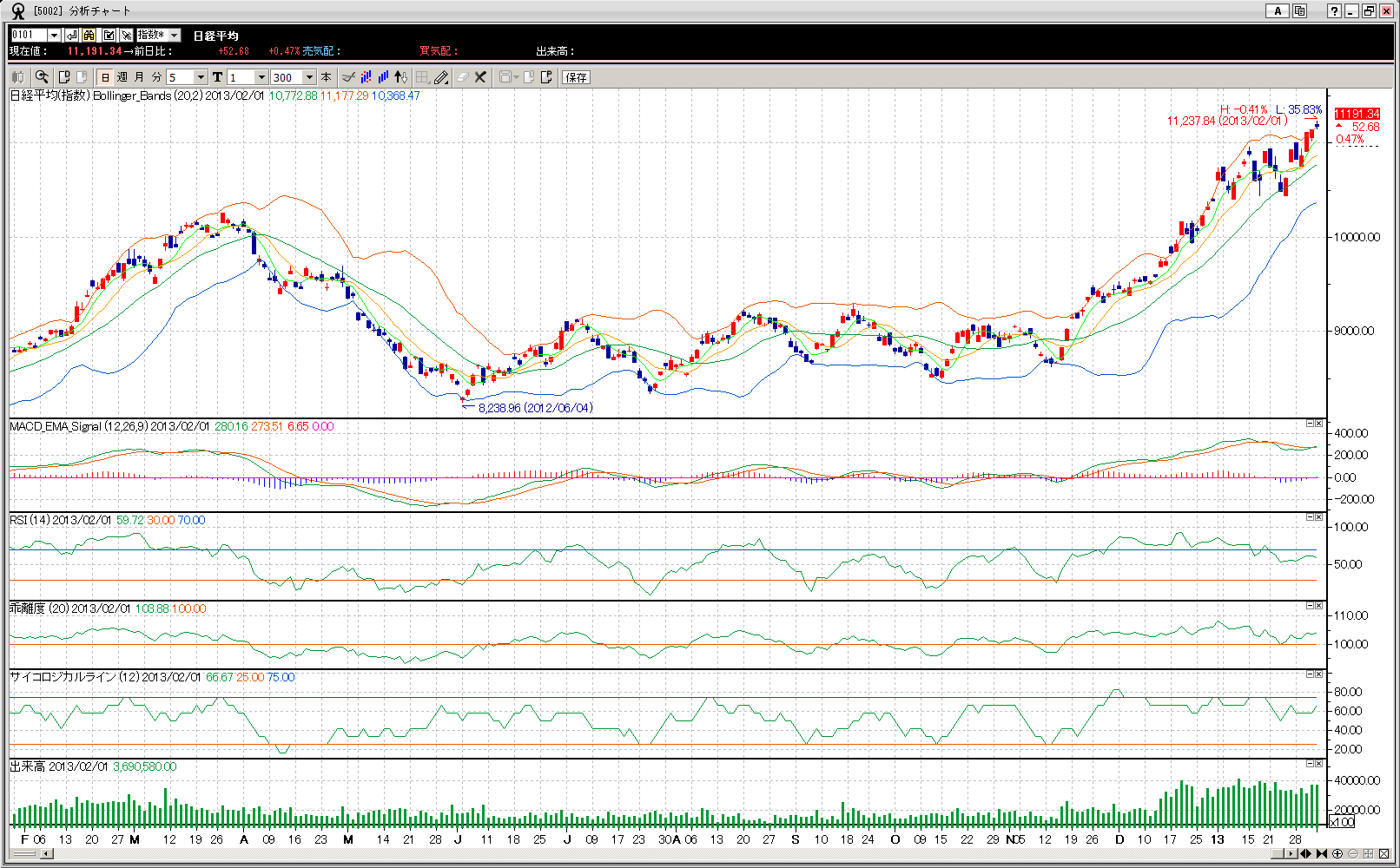Expand the 指数 category dropdown
The height and width of the screenshot is (868, 1400).
[174, 35]
